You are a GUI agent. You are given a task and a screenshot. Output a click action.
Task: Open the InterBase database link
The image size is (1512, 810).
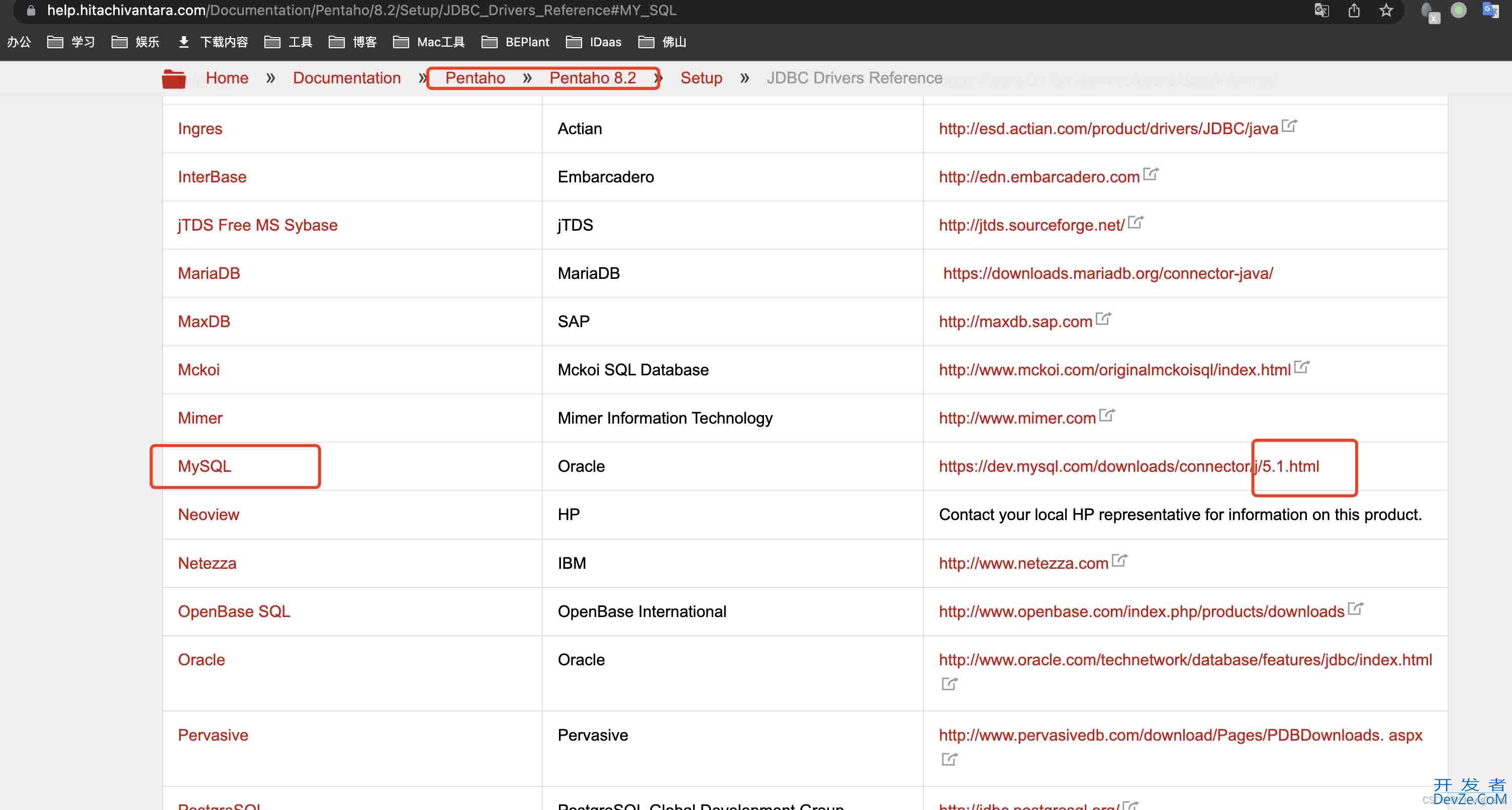click(212, 177)
